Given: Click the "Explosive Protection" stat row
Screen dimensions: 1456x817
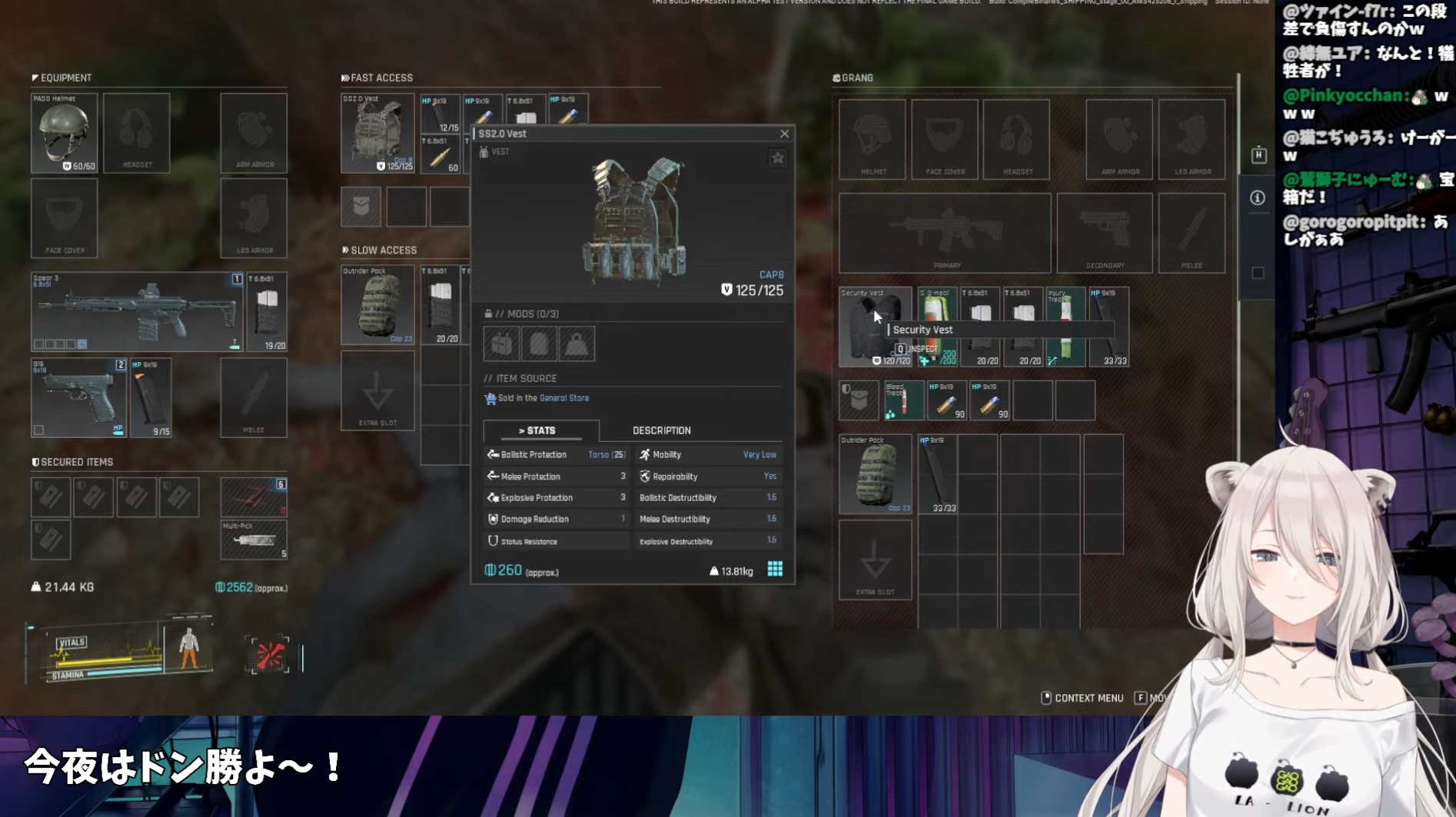Looking at the screenshot, I should point(557,498).
